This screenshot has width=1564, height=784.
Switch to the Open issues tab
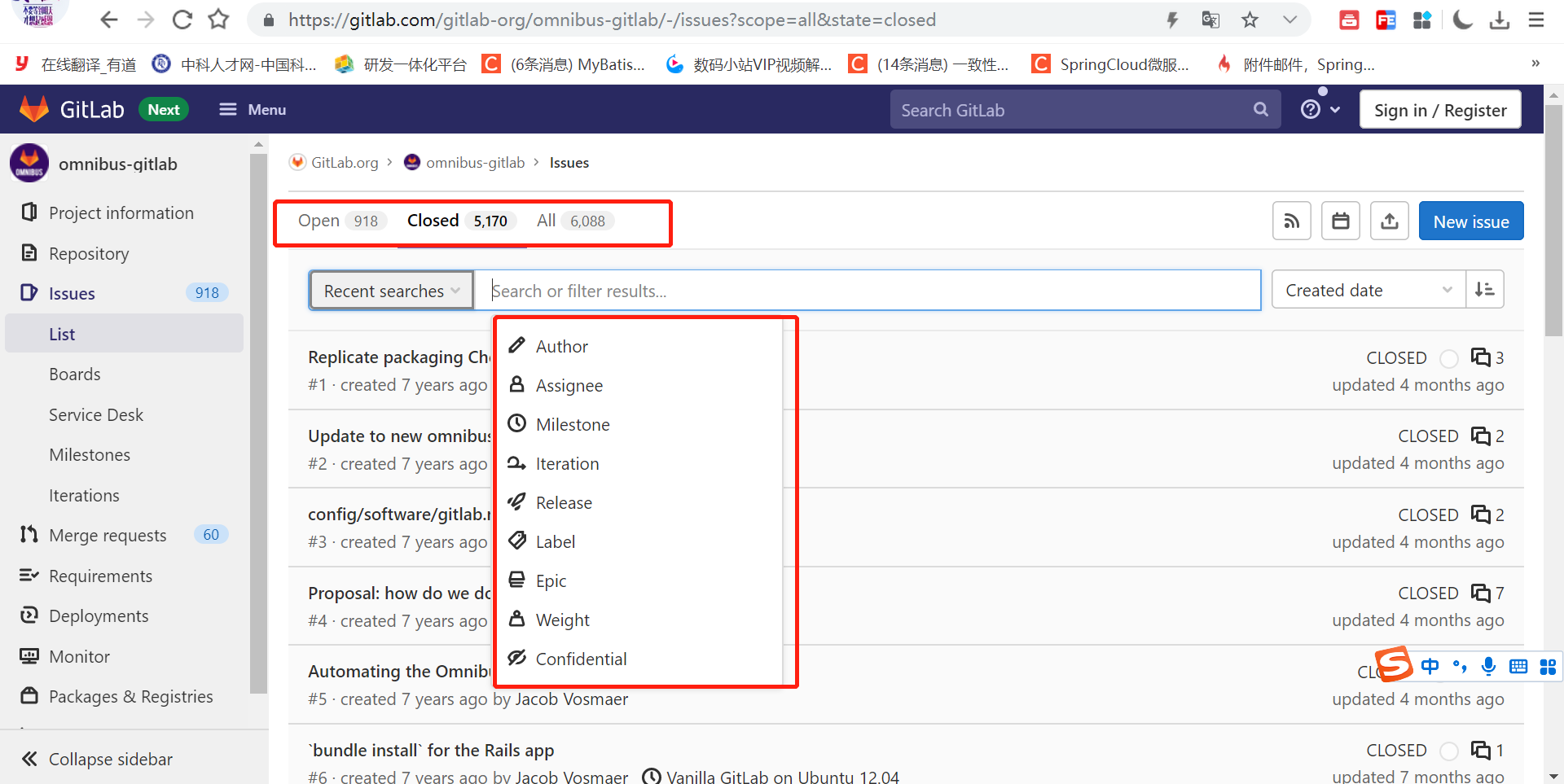(x=341, y=221)
